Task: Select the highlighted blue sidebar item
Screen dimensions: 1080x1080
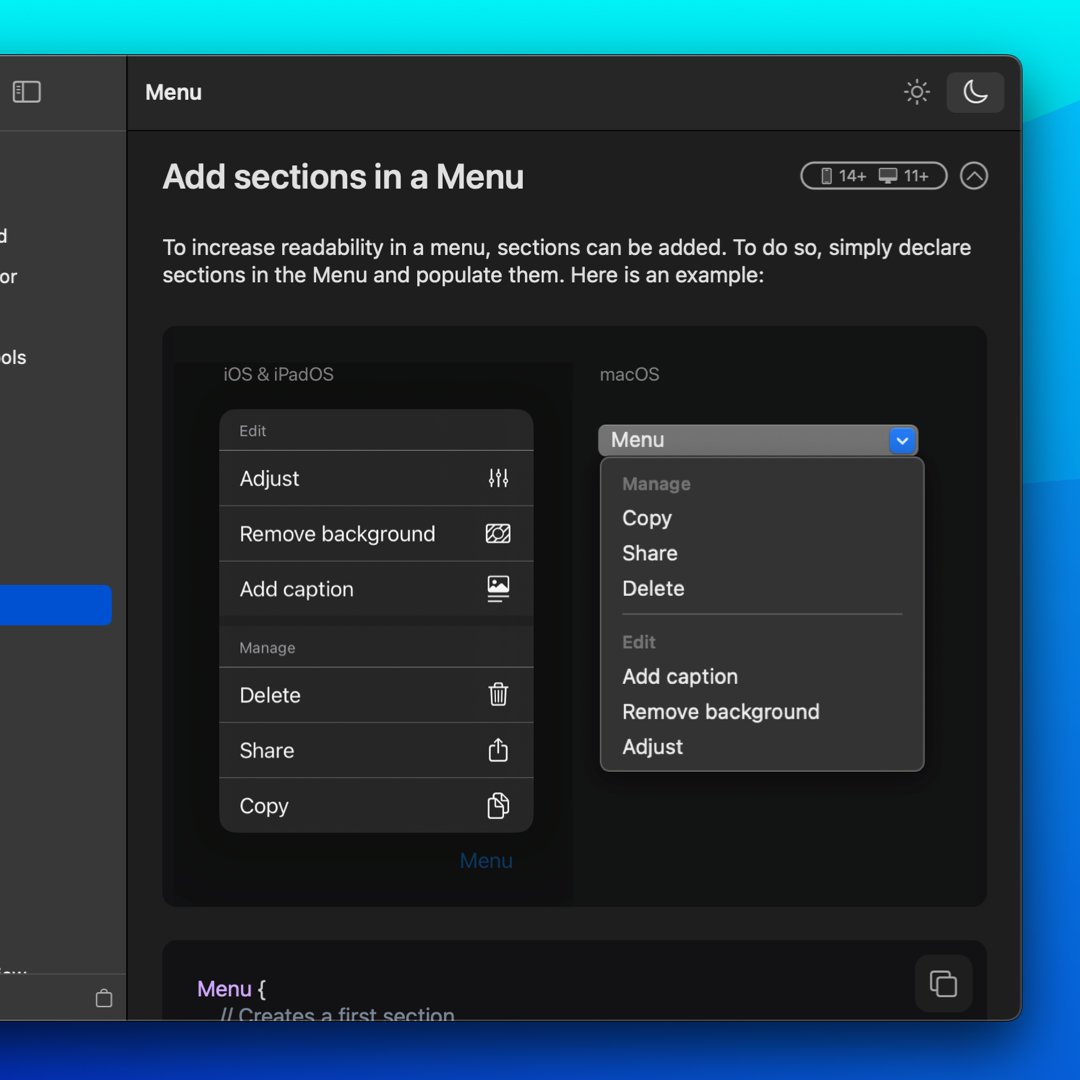Action: [55, 605]
